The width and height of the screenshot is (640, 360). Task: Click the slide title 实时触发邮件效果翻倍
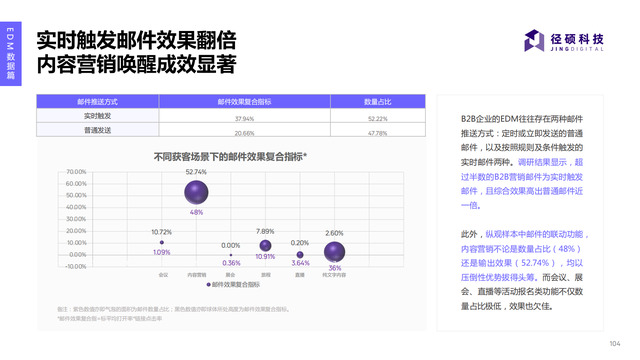(x=137, y=40)
